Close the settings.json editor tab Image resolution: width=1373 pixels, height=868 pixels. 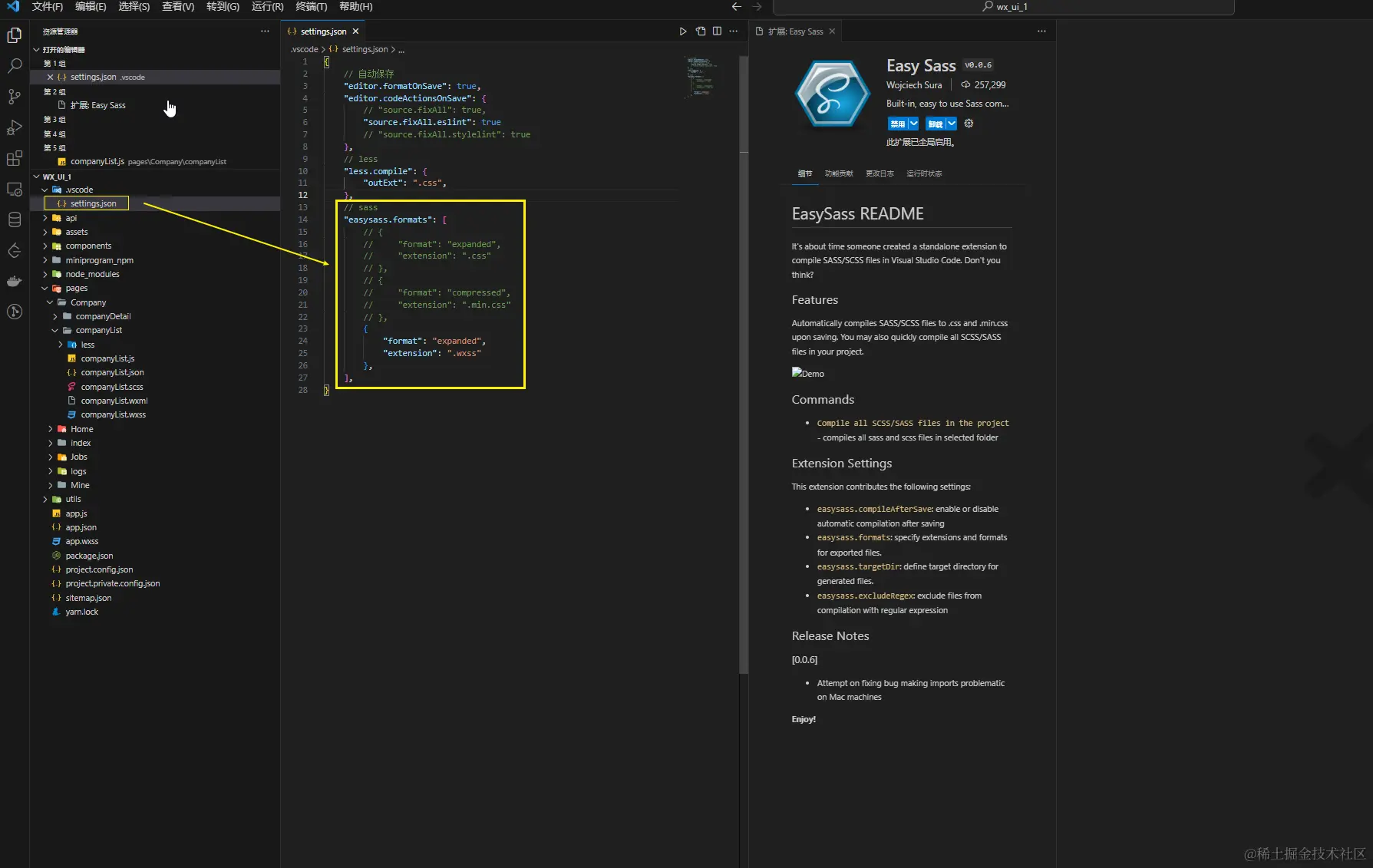pos(355,31)
